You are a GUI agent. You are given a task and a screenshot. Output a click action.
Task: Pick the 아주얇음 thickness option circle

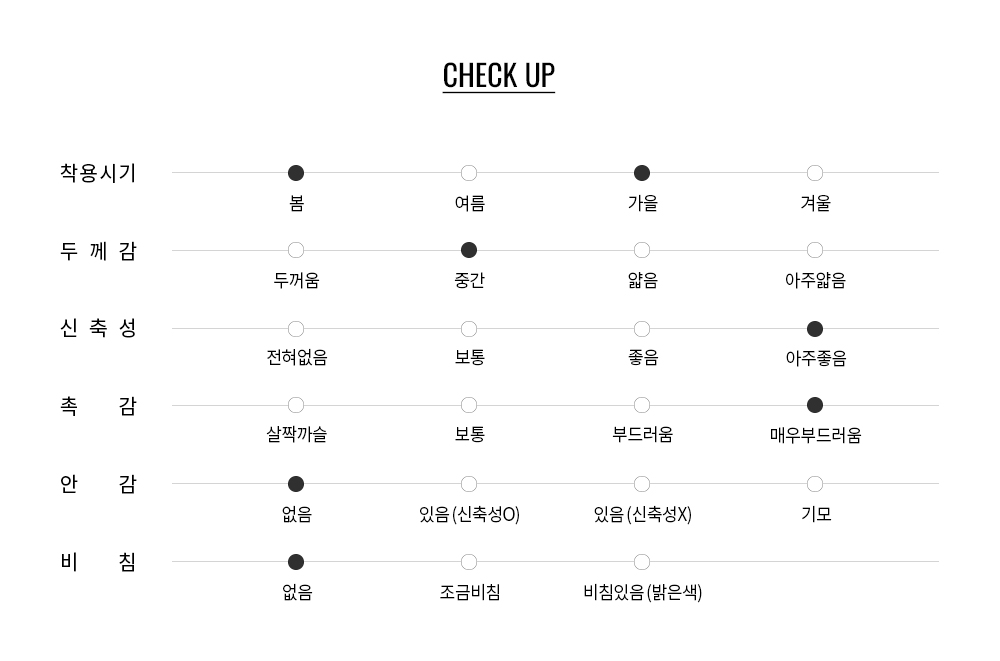click(815, 250)
